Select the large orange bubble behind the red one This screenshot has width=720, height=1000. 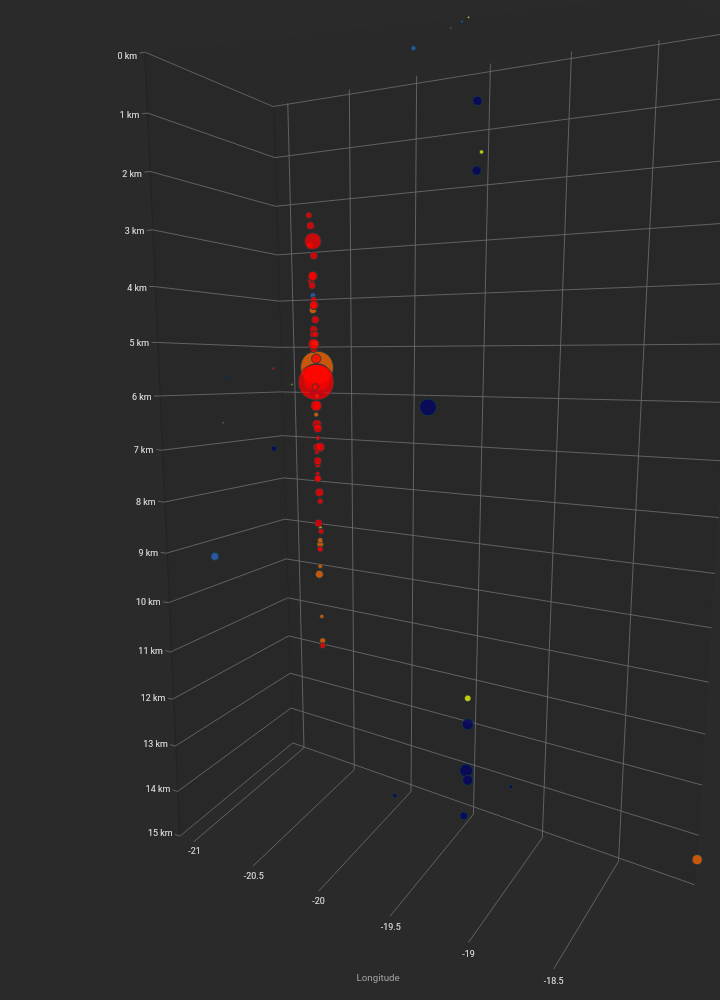[318, 362]
